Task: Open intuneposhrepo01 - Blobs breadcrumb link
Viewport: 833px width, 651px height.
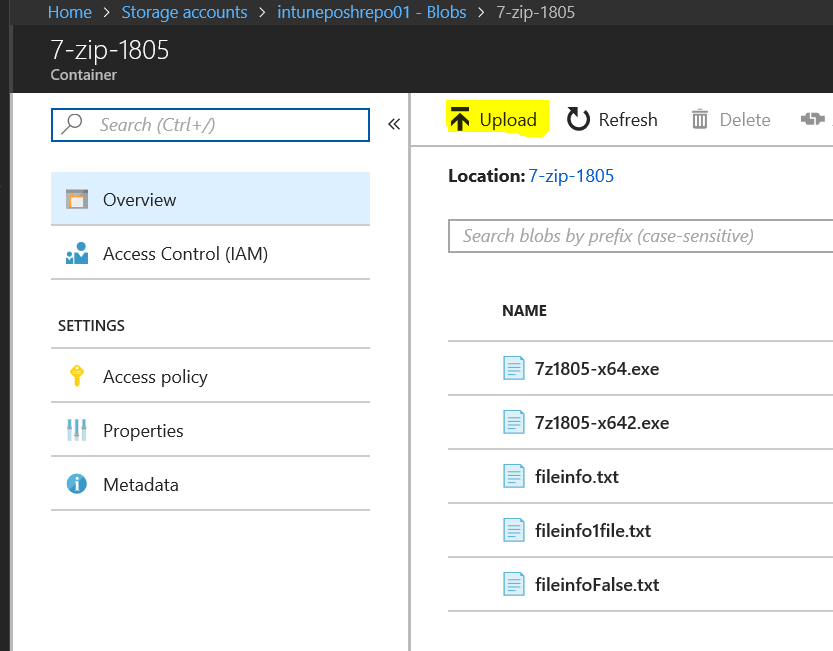Action: [372, 12]
